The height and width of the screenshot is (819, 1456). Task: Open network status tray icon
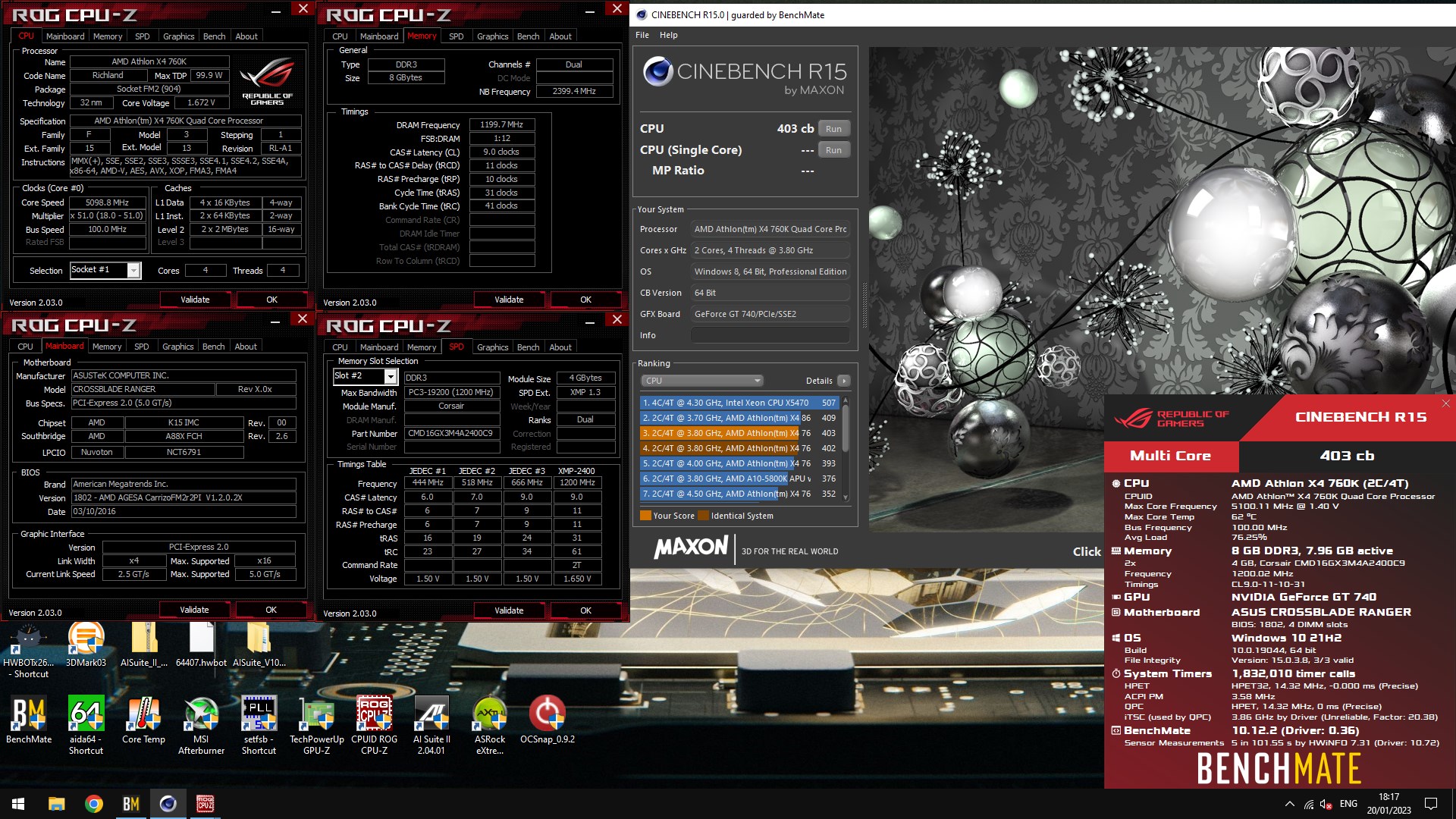click(x=1309, y=804)
